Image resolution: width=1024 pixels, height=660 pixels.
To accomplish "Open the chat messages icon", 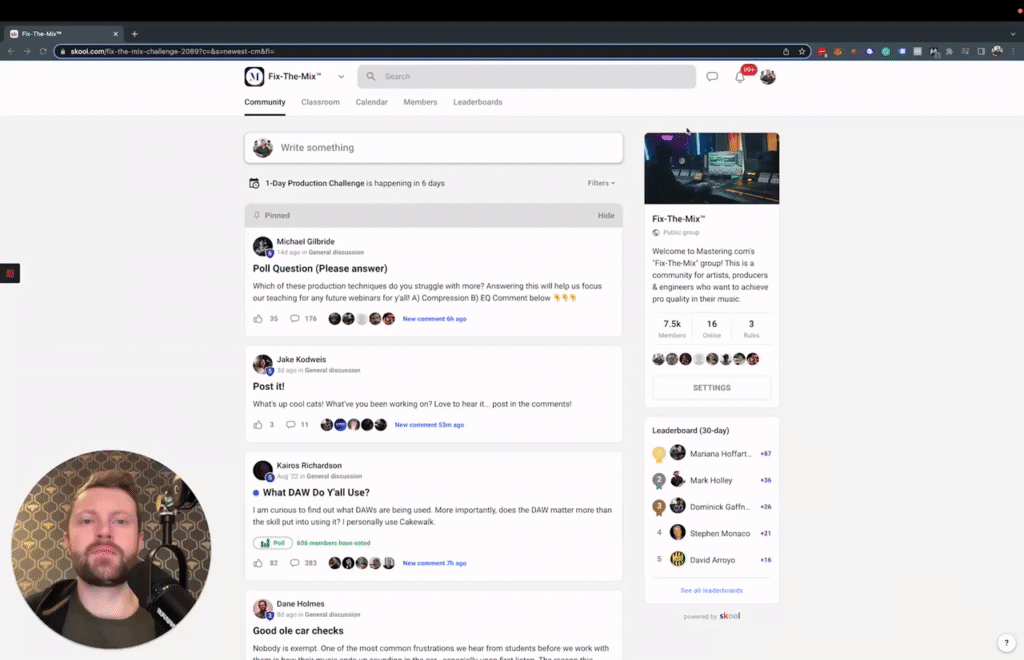I will coord(712,76).
